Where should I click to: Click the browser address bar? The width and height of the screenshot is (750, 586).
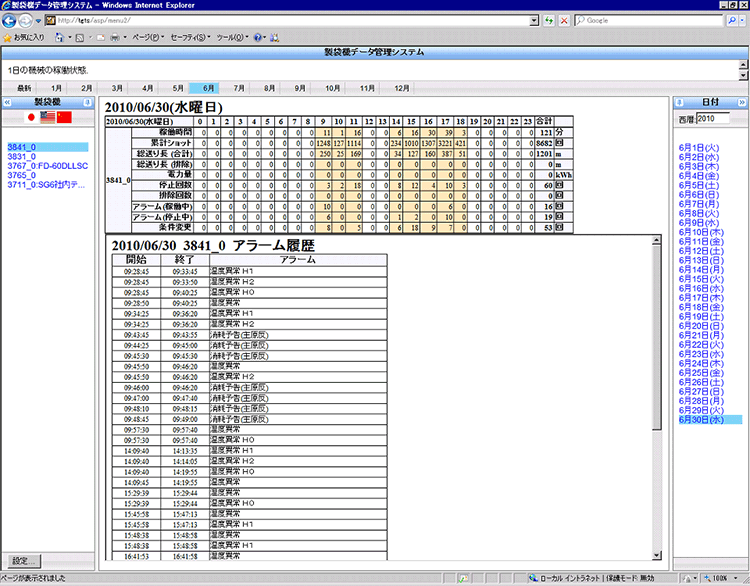290,20
